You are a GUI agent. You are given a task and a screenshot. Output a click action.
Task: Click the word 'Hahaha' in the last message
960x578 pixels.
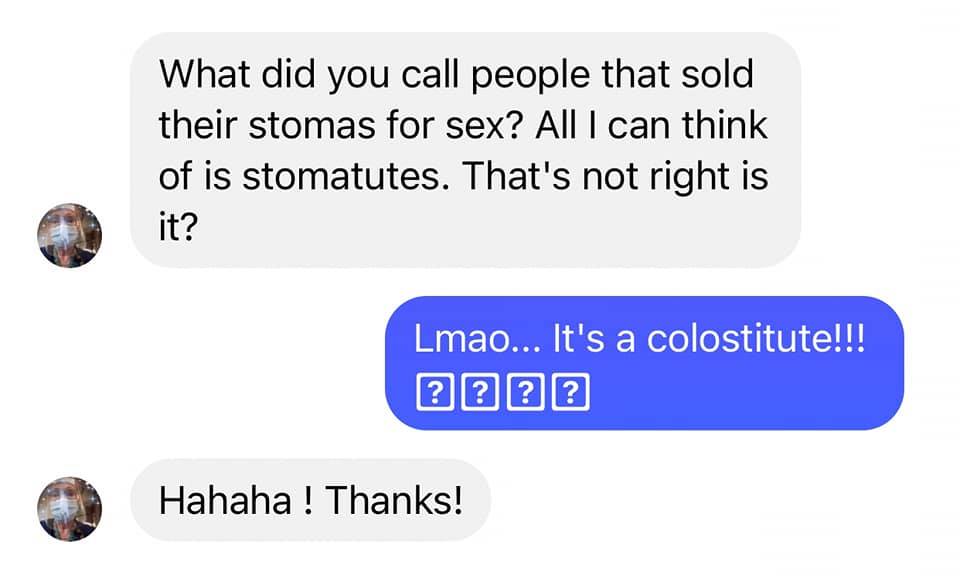click(225, 500)
